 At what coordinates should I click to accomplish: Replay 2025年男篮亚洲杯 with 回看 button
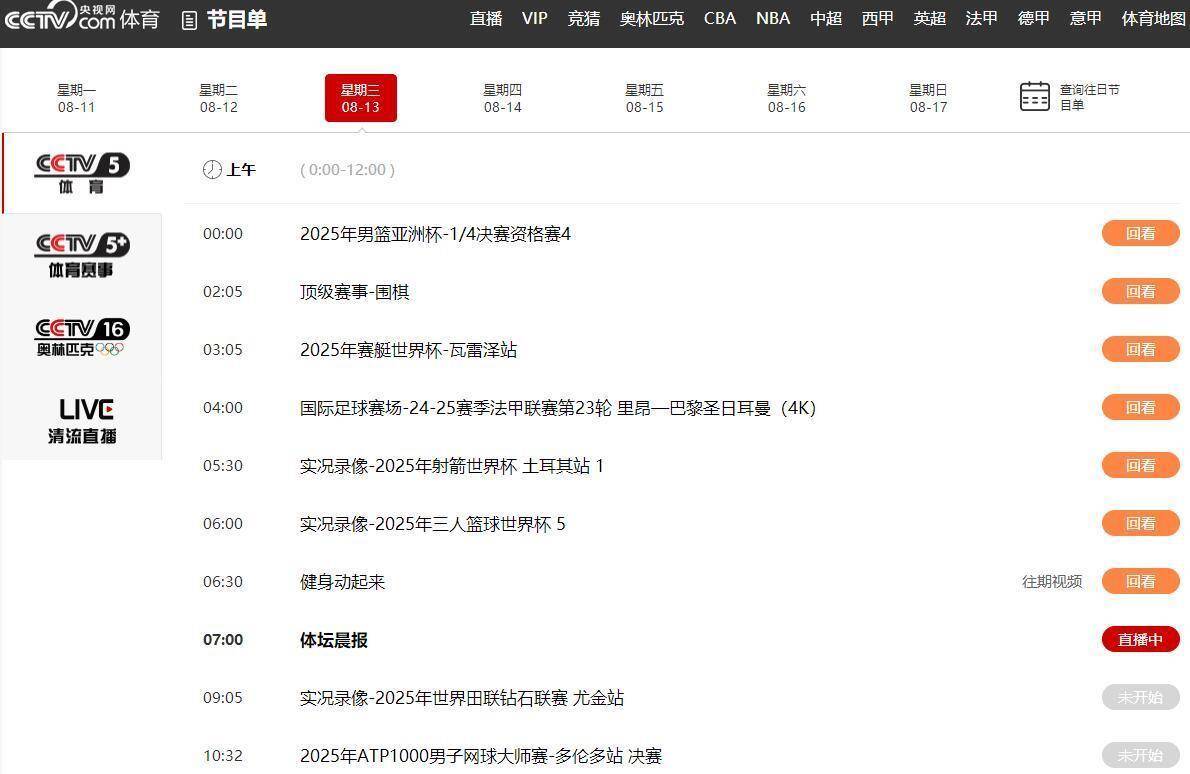point(1140,234)
